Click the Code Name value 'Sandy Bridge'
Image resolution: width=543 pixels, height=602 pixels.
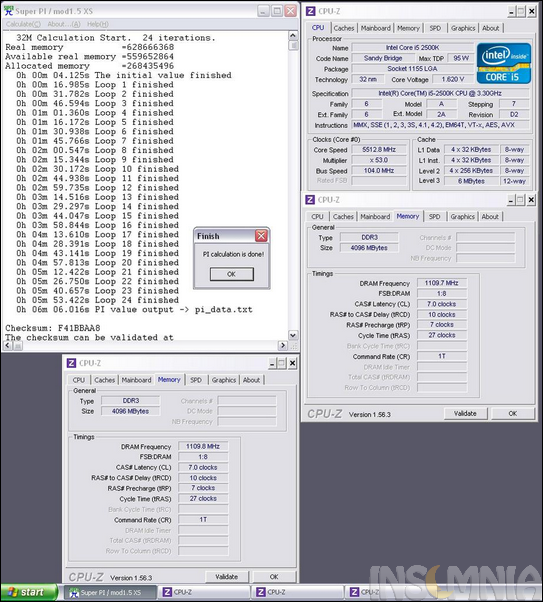click(x=383, y=58)
